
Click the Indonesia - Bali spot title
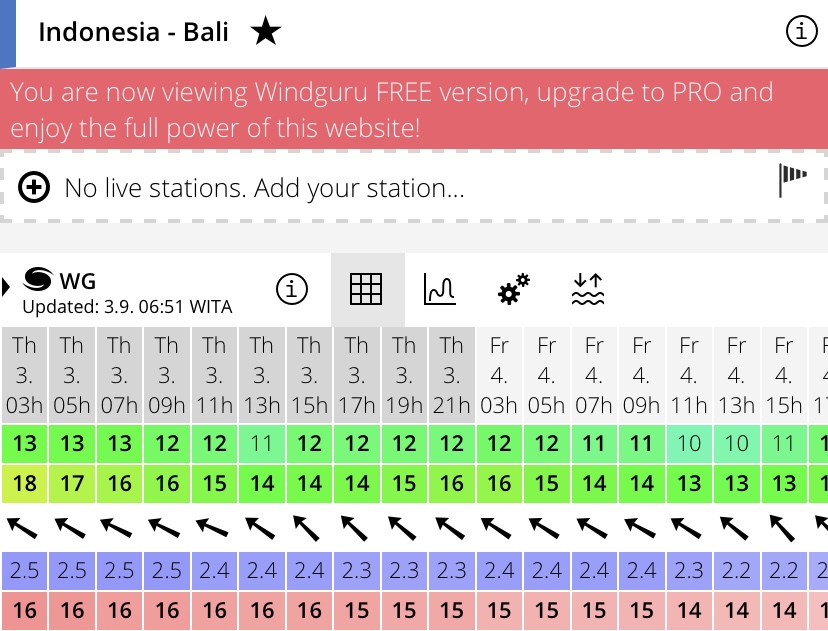(x=133, y=32)
